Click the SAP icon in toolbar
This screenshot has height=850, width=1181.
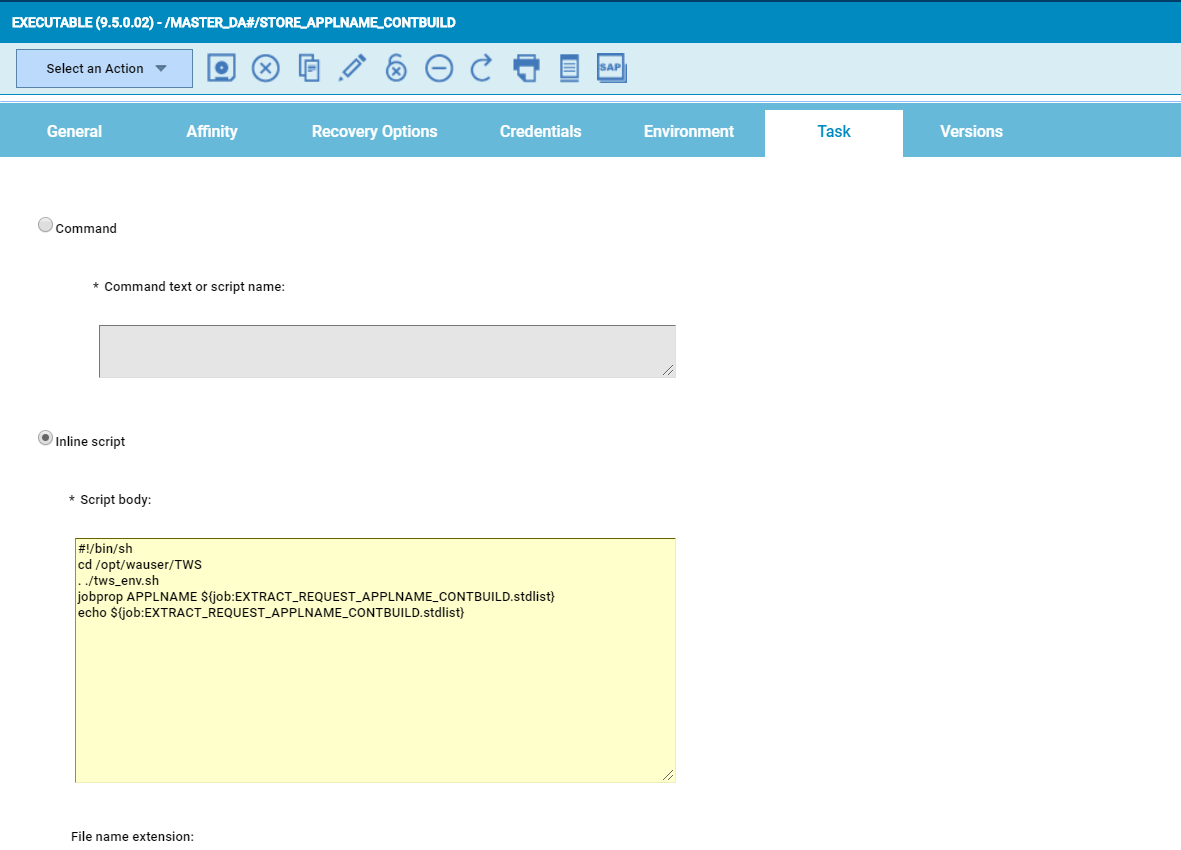(x=611, y=68)
